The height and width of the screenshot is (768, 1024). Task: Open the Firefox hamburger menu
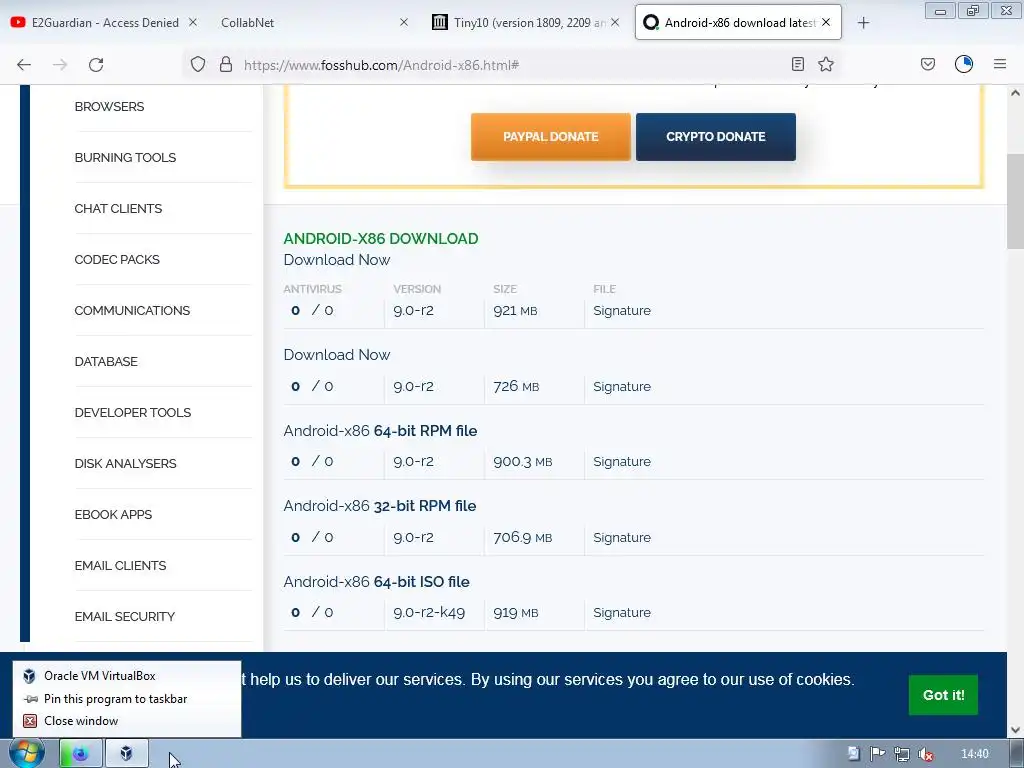tap(1000, 64)
